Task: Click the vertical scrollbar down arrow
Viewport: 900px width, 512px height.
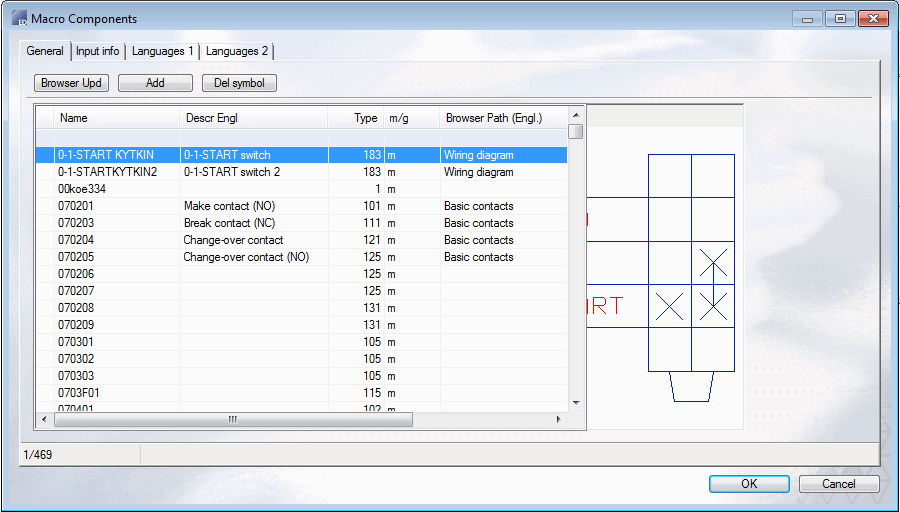Action: coord(575,402)
